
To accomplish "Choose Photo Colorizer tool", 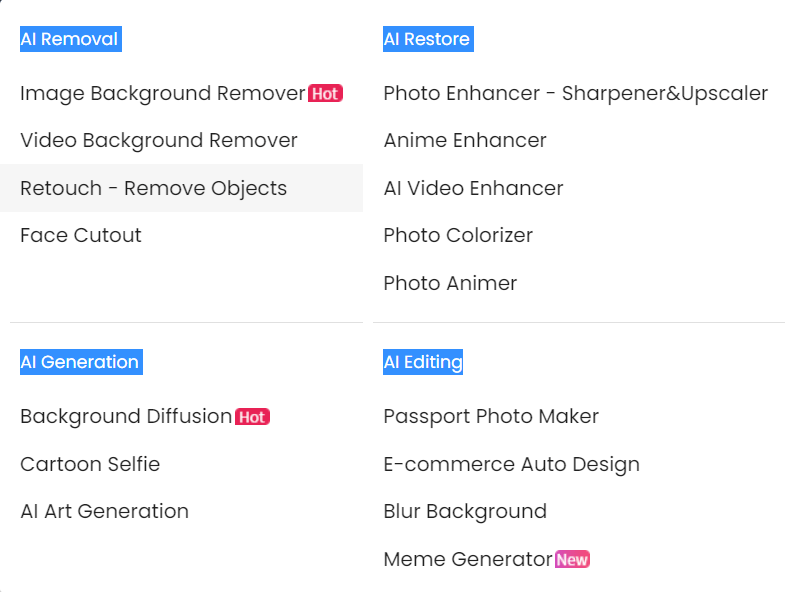I will click(x=458, y=235).
